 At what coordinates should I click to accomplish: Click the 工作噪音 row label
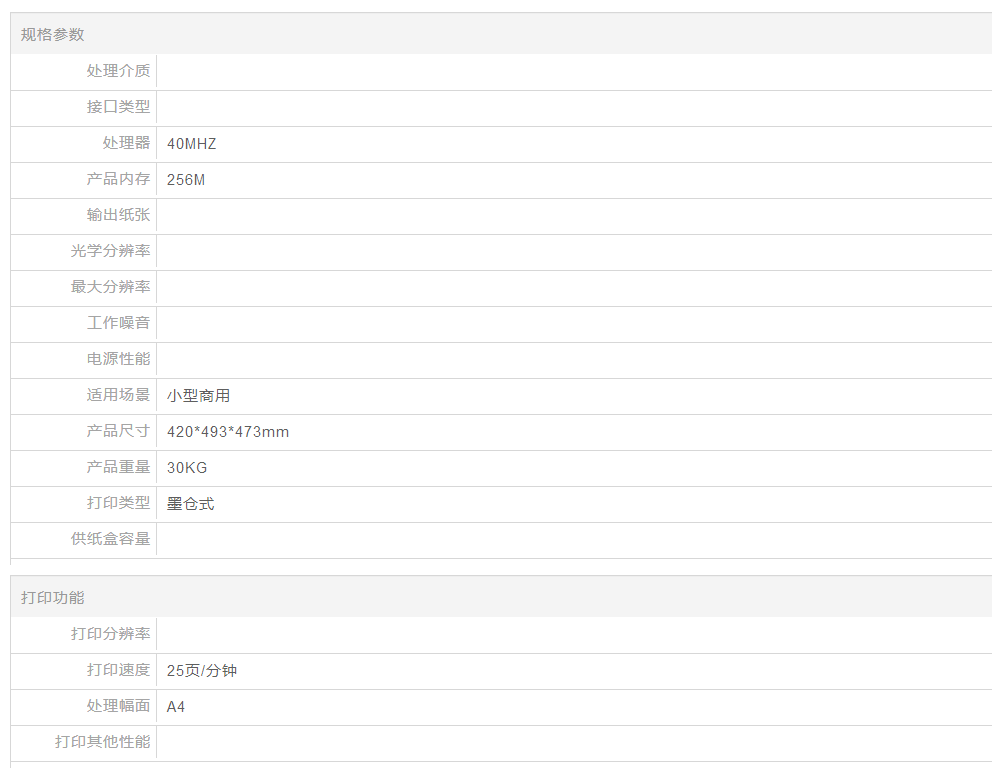coord(118,323)
